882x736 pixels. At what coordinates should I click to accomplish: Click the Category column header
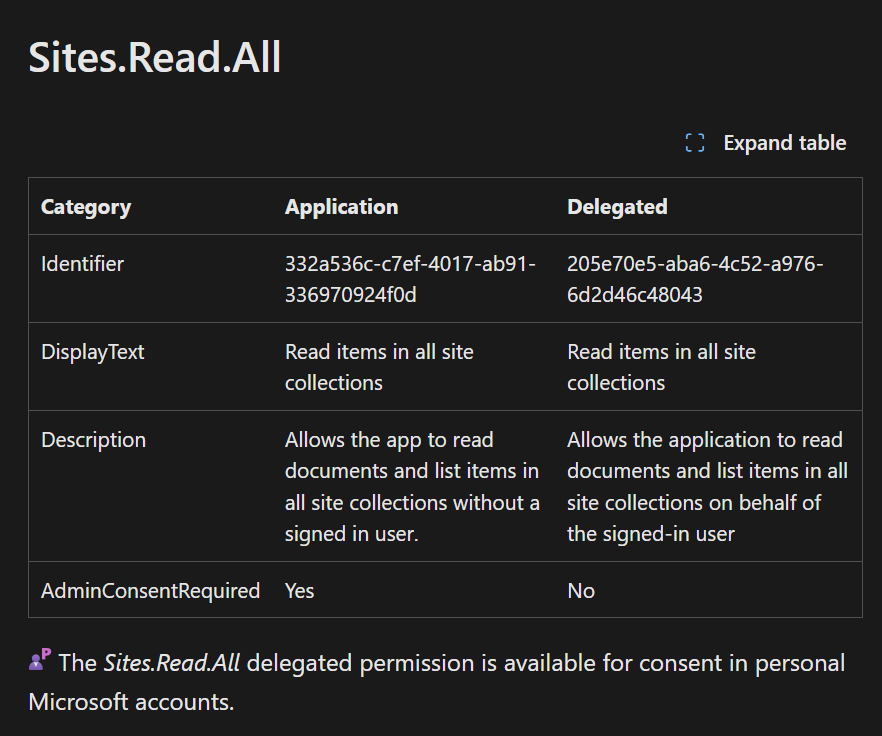click(86, 207)
